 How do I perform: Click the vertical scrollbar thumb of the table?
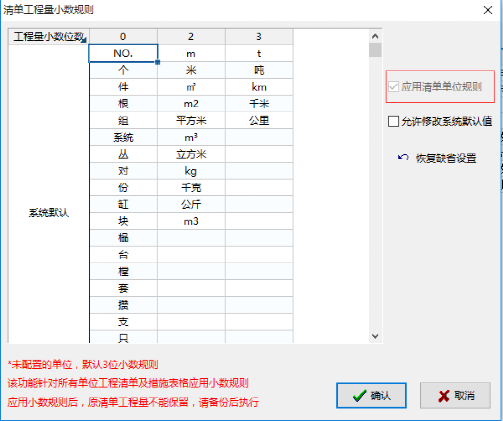pos(375,50)
